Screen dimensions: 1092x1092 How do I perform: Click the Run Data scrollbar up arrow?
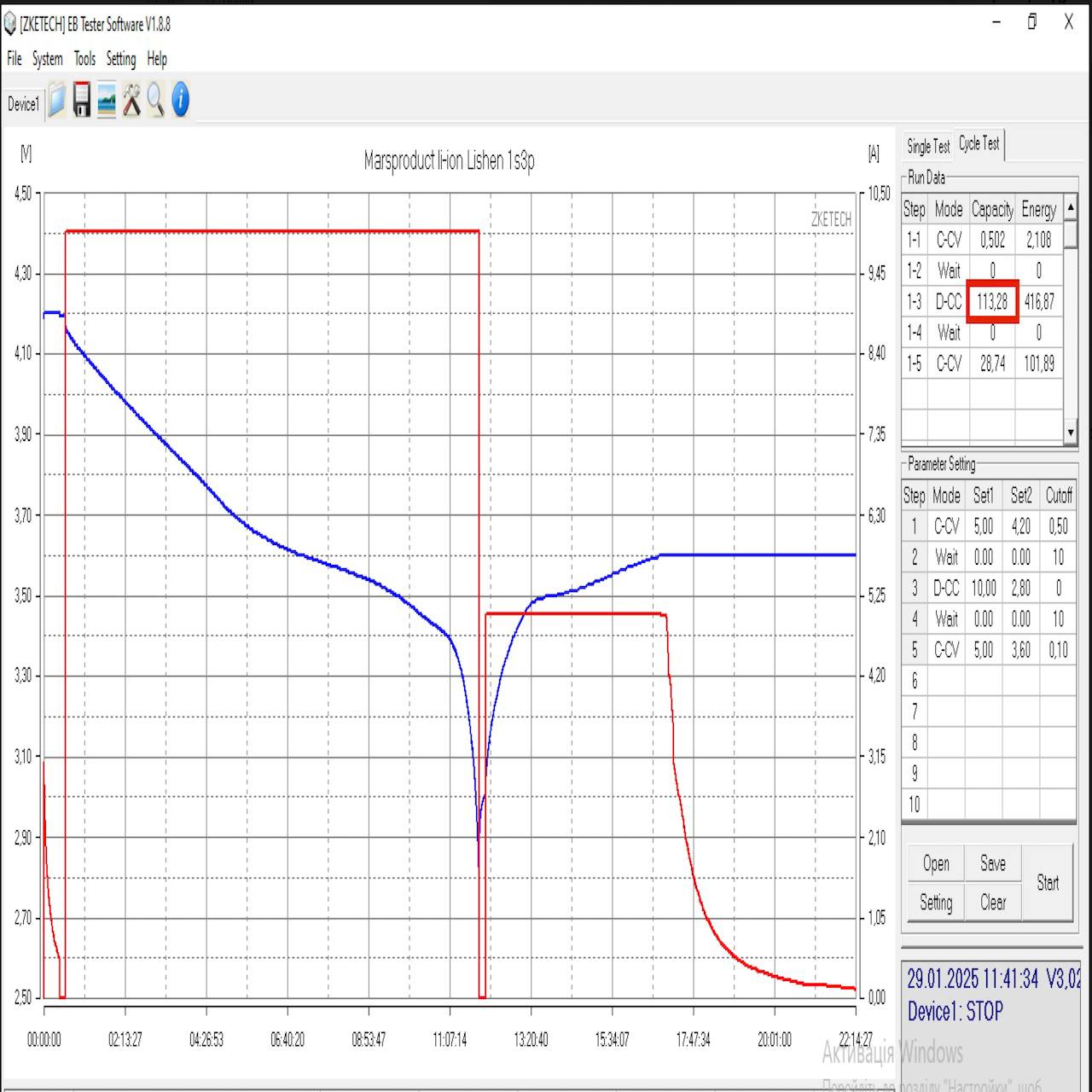click(1071, 207)
